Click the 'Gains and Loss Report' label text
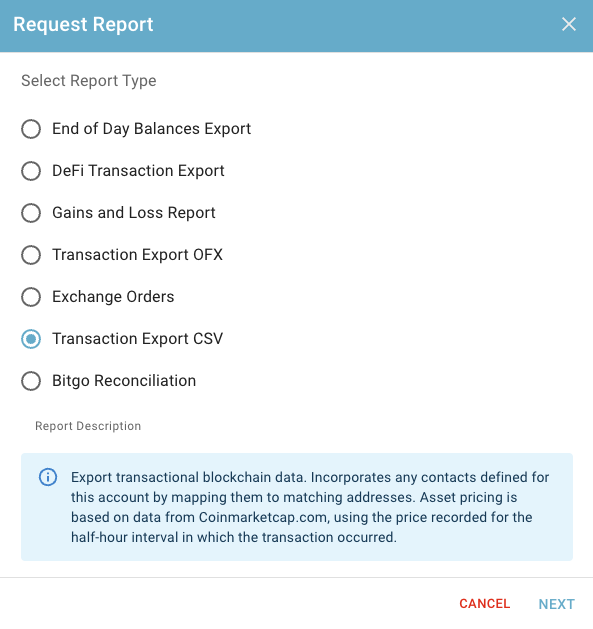This screenshot has width=593, height=629. click(134, 213)
